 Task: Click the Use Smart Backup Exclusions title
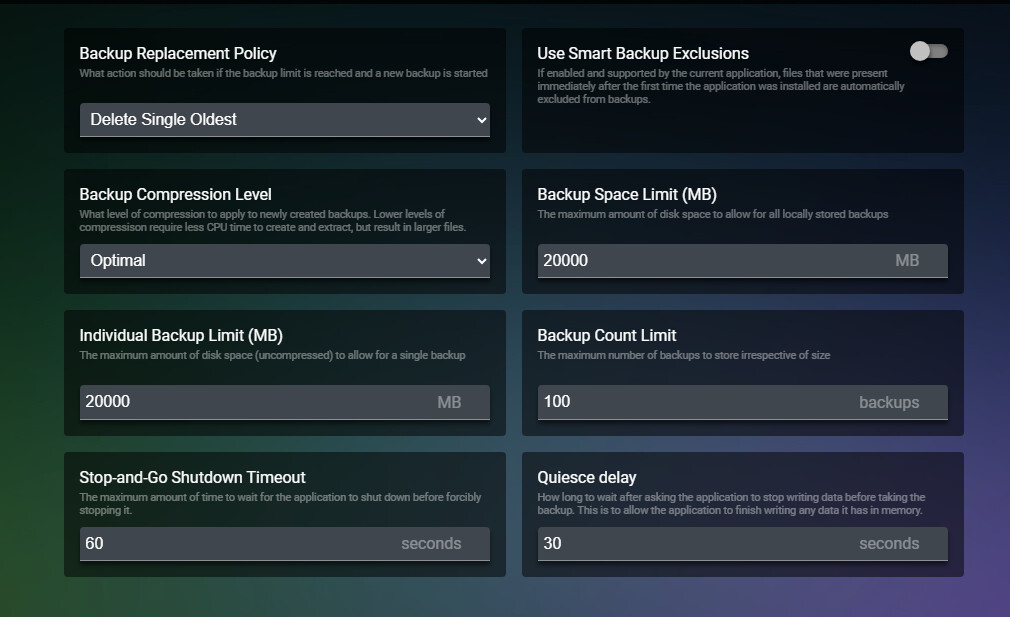point(642,53)
